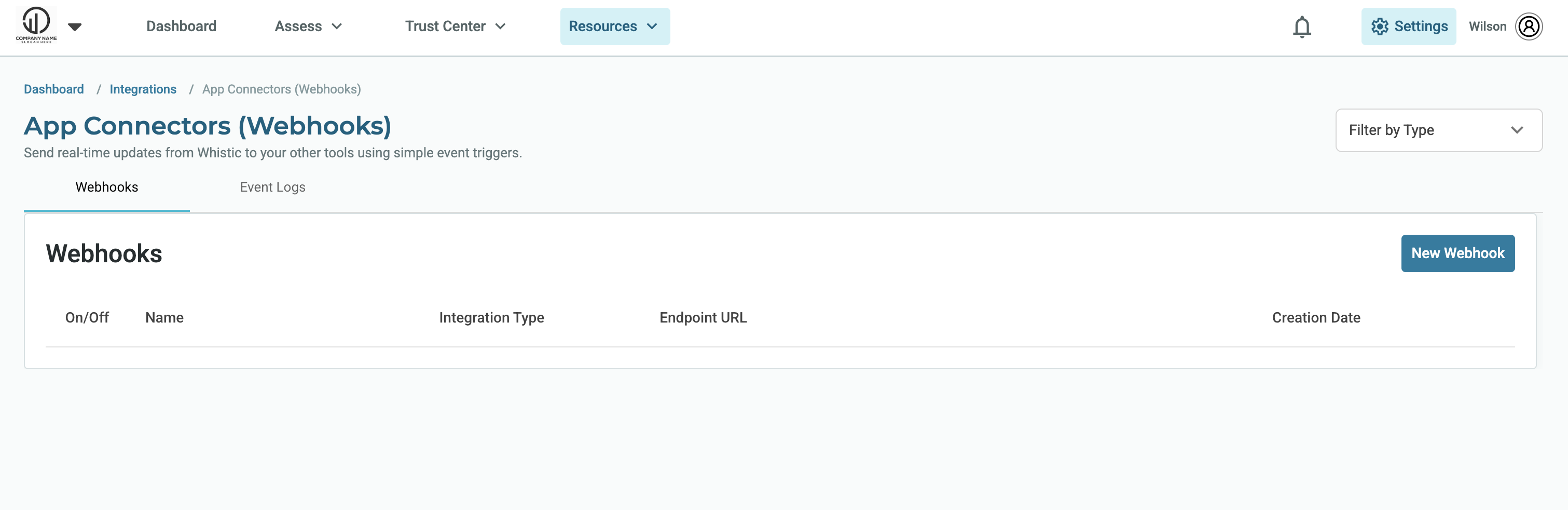Click the Webhooks section heading
The width and height of the screenshot is (1568, 510).
tap(104, 253)
